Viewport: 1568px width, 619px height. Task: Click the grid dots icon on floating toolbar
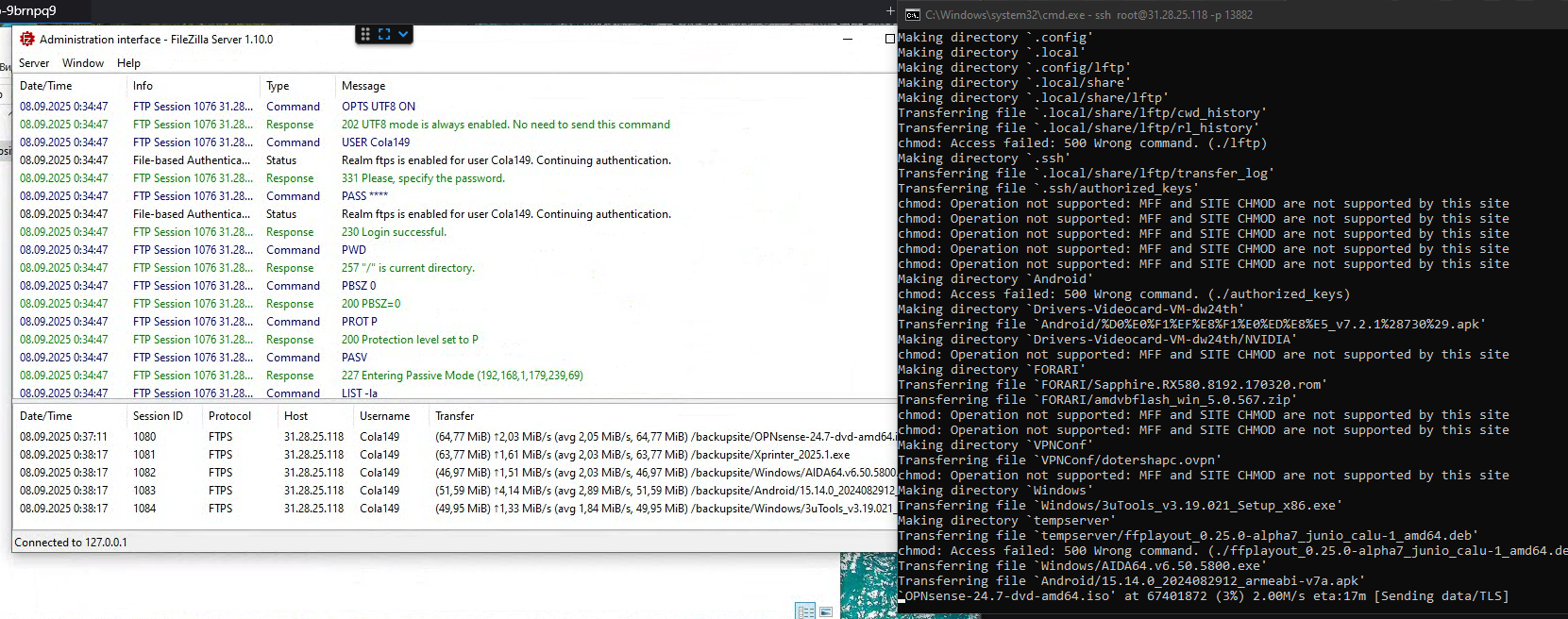pos(365,34)
